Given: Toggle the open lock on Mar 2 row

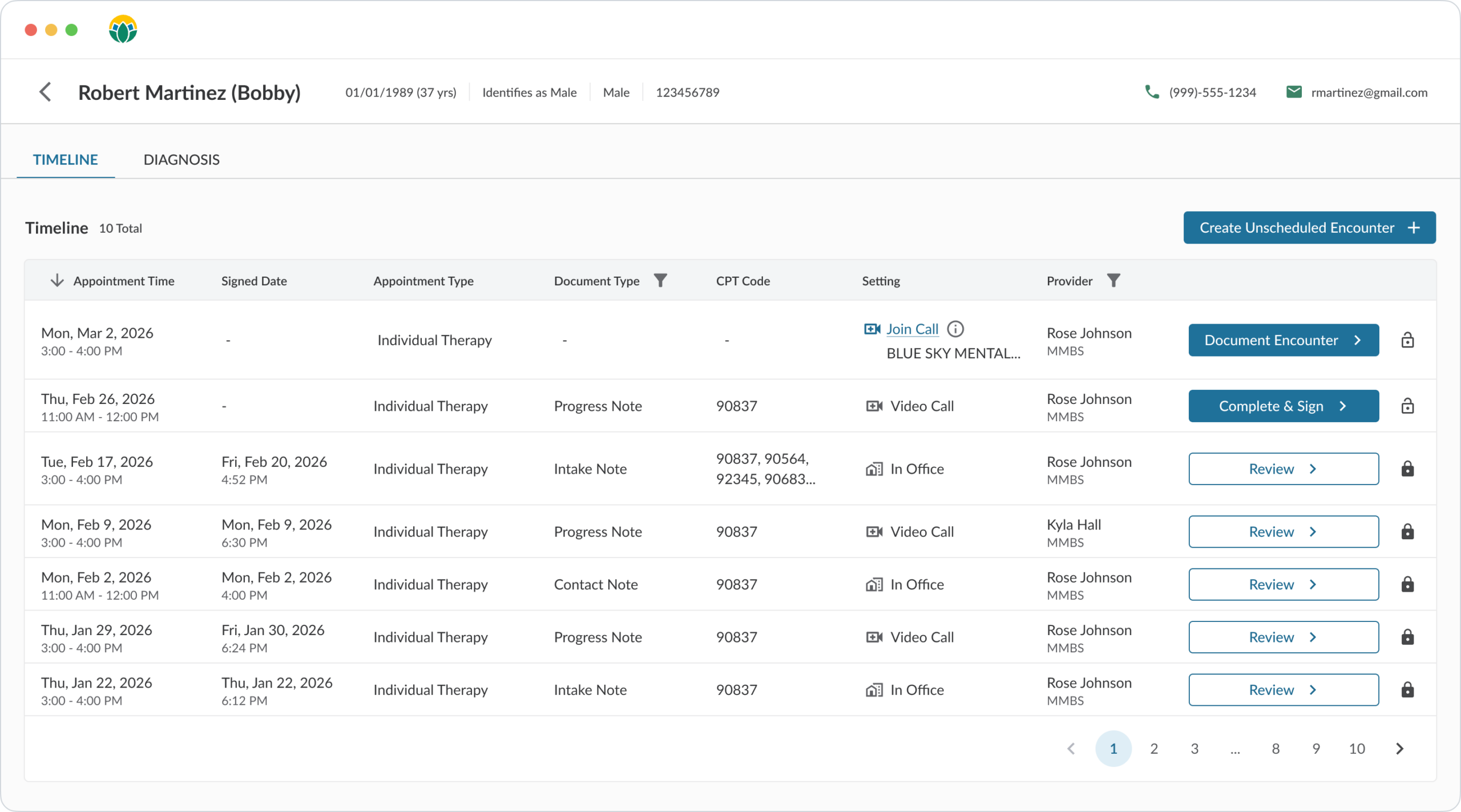Looking at the screenshot, I should 1407,340.
